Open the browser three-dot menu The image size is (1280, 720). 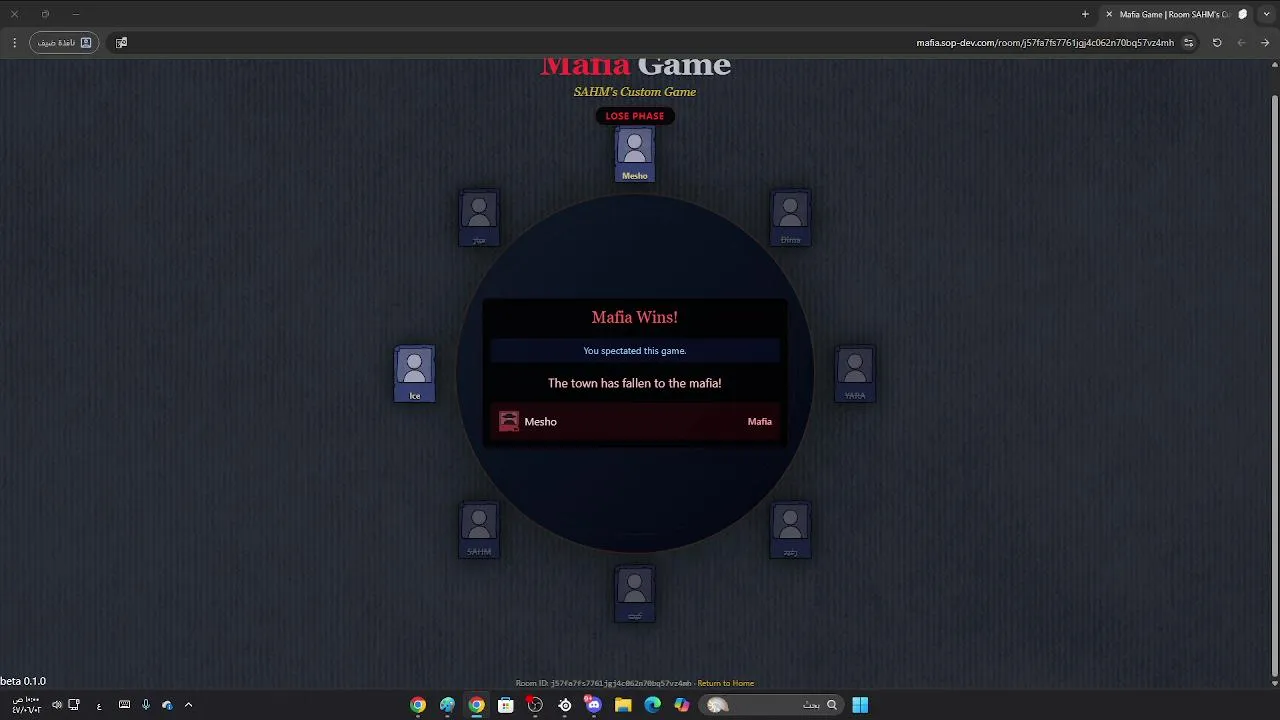point(14,43)
